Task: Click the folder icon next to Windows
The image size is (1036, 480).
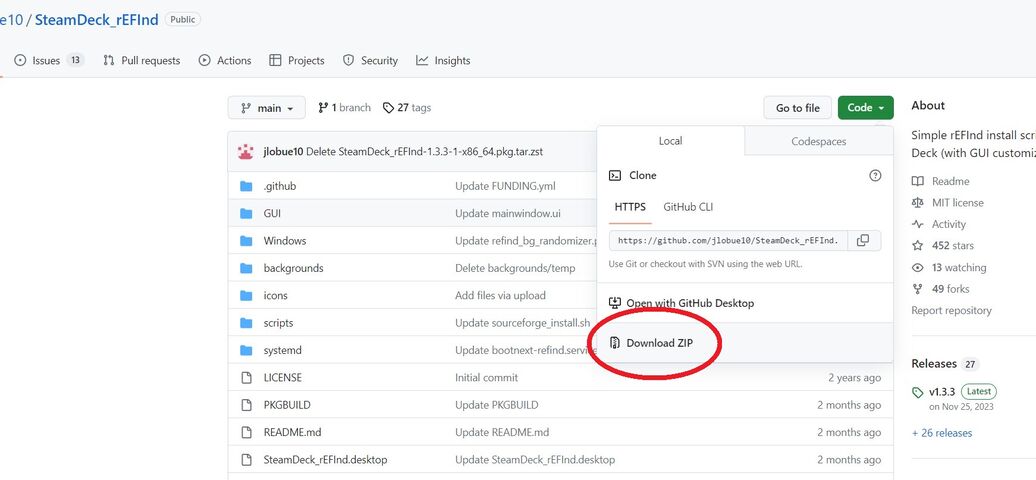Action: (246, 241)
